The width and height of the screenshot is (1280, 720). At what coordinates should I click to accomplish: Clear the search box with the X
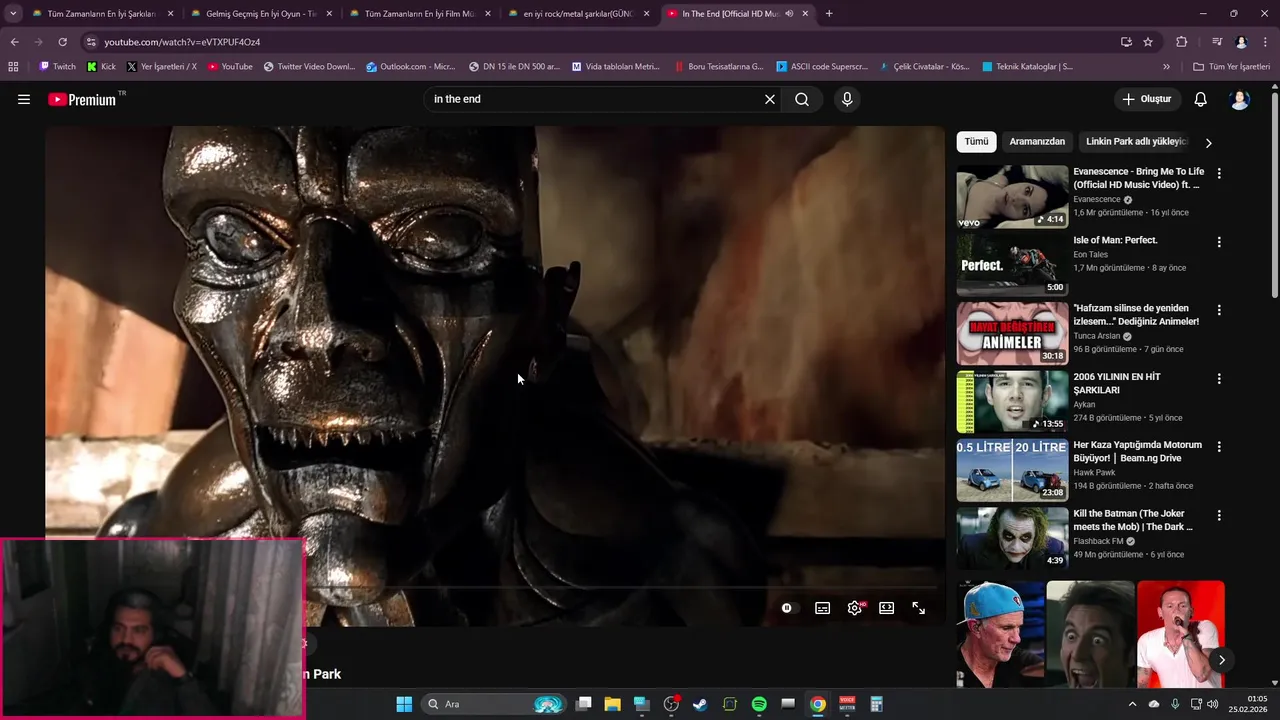(x=770, y=99)
